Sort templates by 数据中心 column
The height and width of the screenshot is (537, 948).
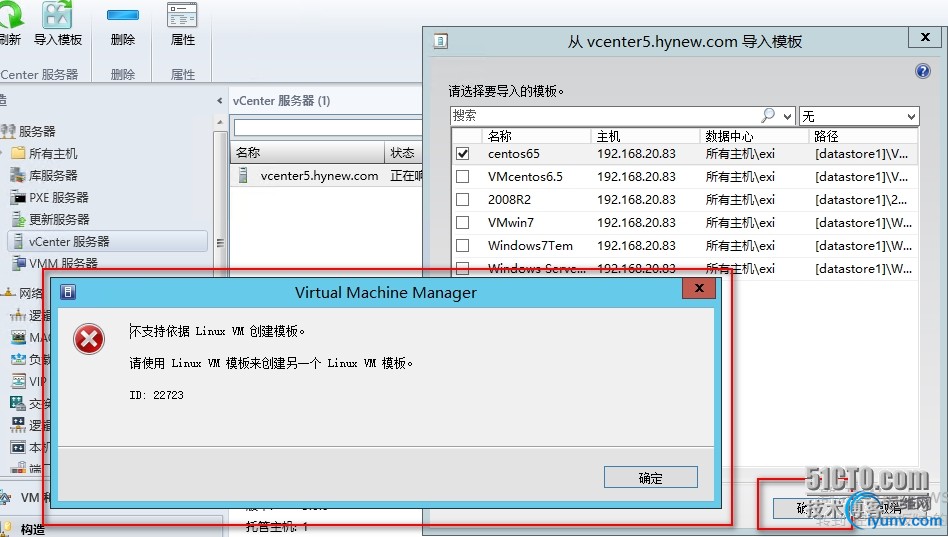coord(753,136)
